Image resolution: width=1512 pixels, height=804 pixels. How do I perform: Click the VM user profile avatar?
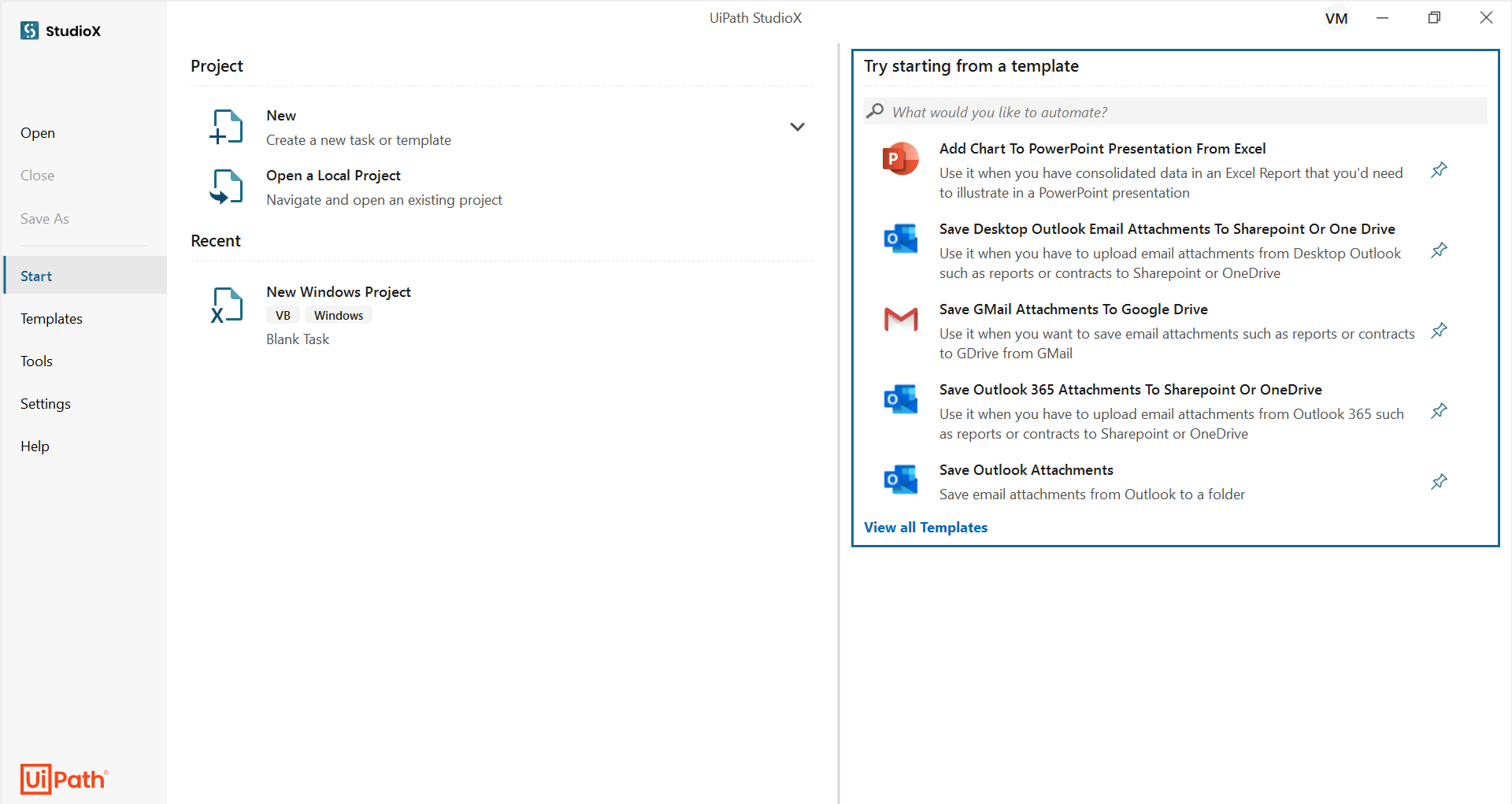tap(1336, 18)
